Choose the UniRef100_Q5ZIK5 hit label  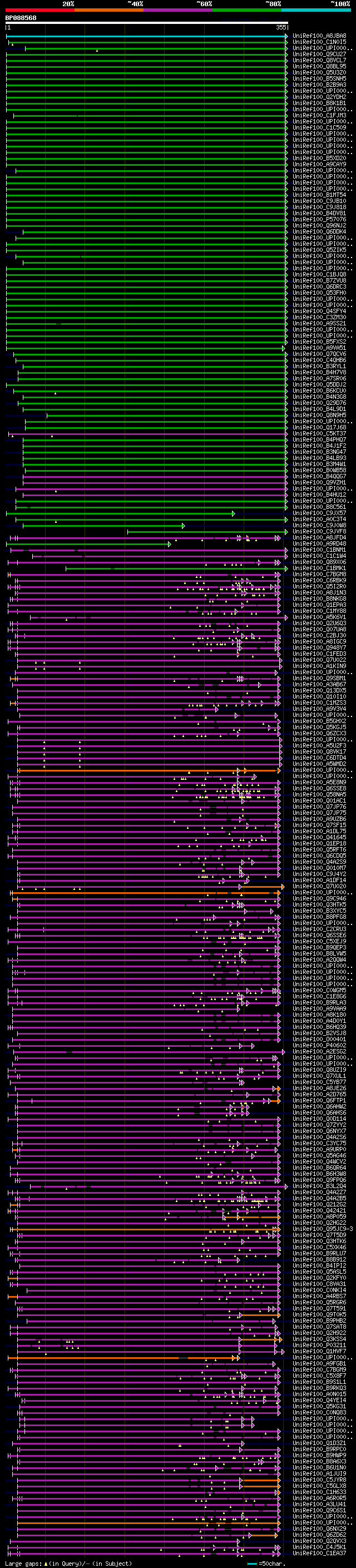pyautogui.click(x=319, y=250)
